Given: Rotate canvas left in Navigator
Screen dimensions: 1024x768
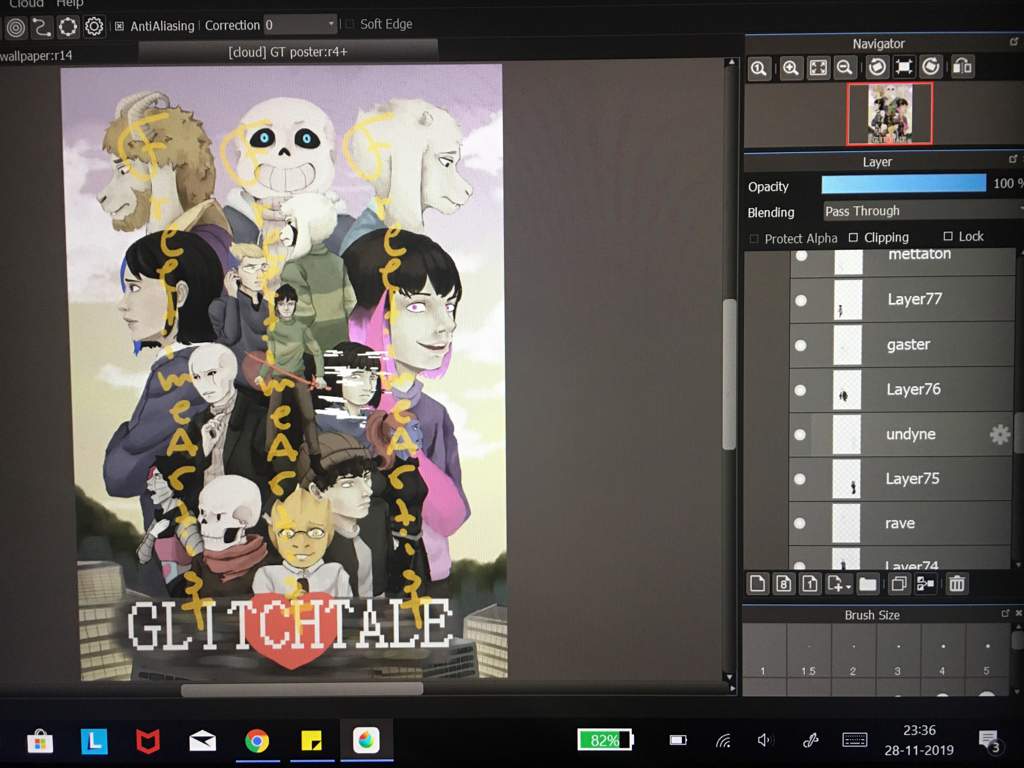Looking at the screenshot, I should [x=877, y=67].
